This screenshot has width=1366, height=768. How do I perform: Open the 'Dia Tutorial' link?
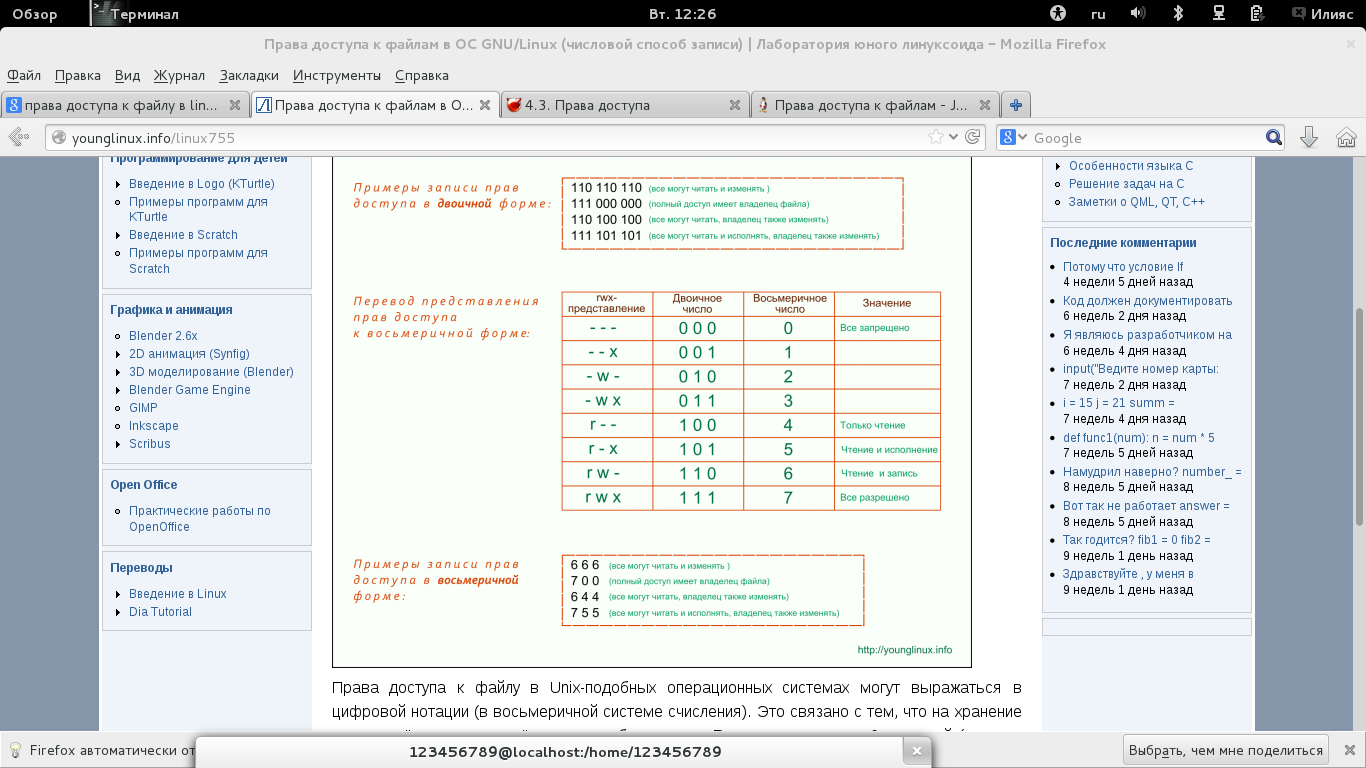pos(160,612)
